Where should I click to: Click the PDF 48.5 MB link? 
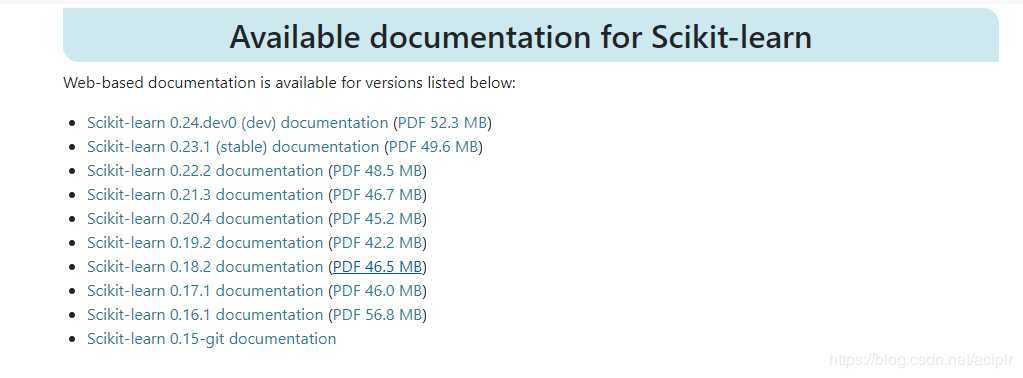378,171
